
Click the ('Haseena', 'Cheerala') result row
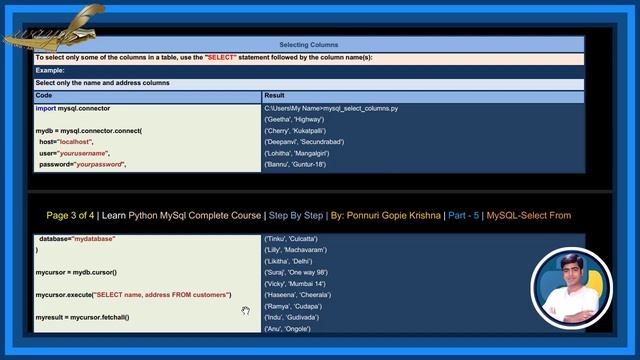click(298, 295)
